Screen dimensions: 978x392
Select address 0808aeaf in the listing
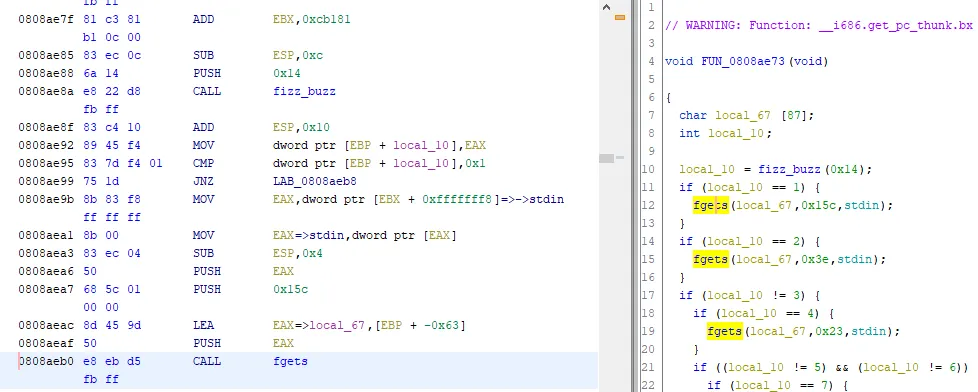click(46, 343)
